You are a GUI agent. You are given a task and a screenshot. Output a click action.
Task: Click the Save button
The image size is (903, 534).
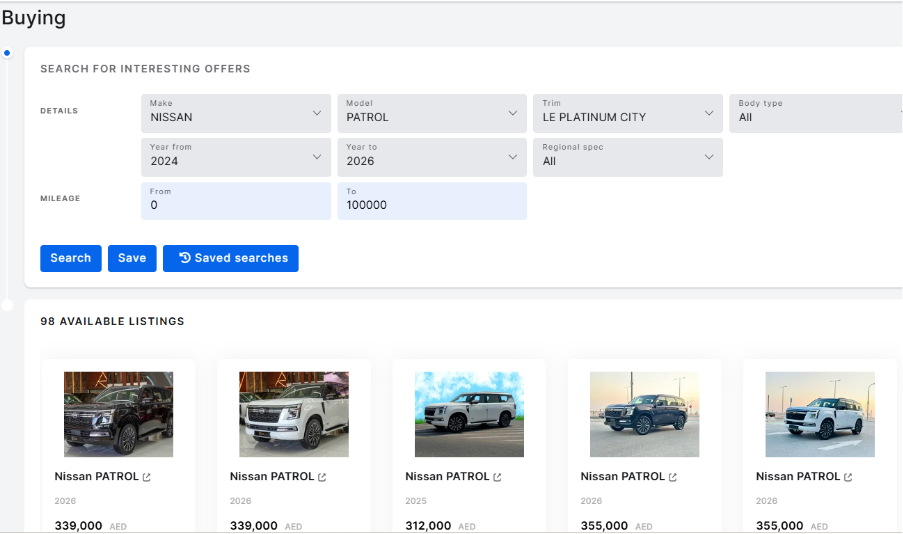click(x=132, y=258)
